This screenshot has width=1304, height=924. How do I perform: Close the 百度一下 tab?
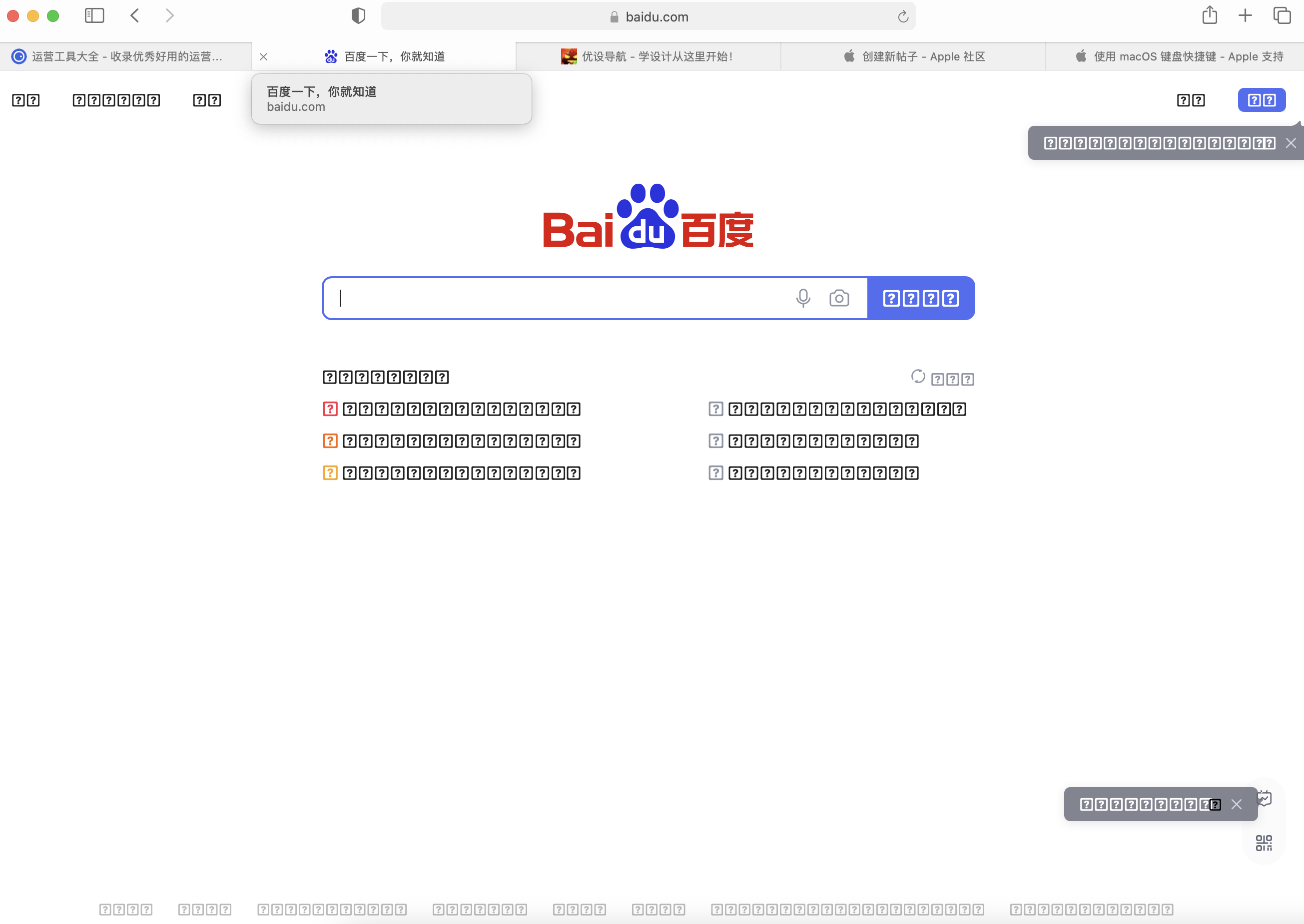(x=263, y=56)
